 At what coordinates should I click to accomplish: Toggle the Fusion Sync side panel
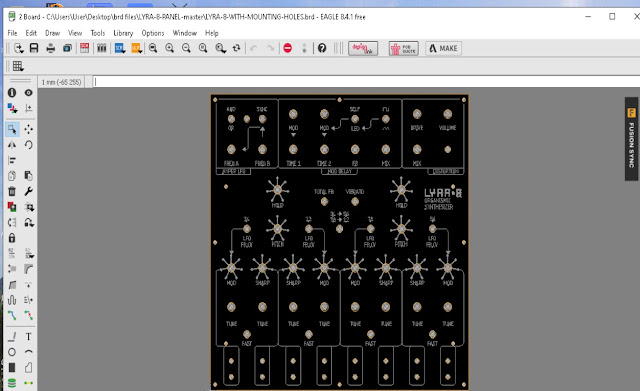(x=631, y=139)
